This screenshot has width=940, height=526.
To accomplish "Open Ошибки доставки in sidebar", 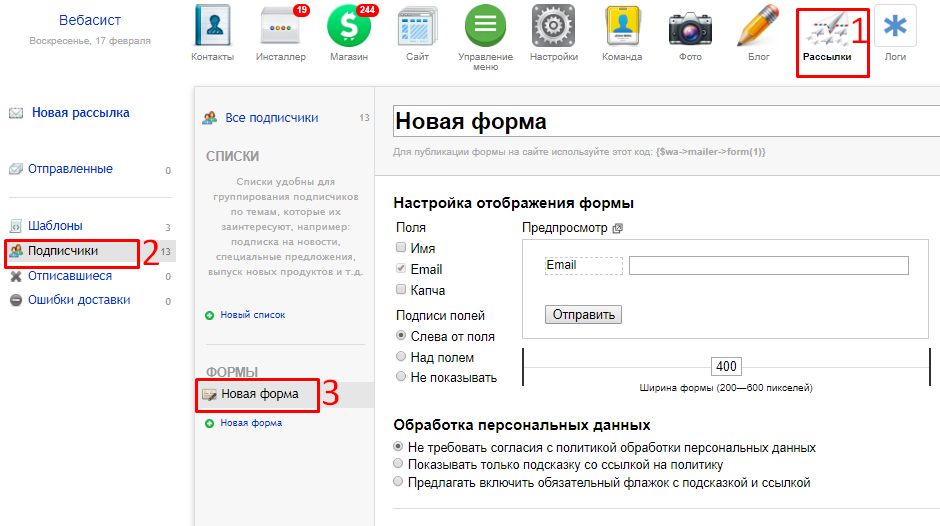I will click(79, 300).
